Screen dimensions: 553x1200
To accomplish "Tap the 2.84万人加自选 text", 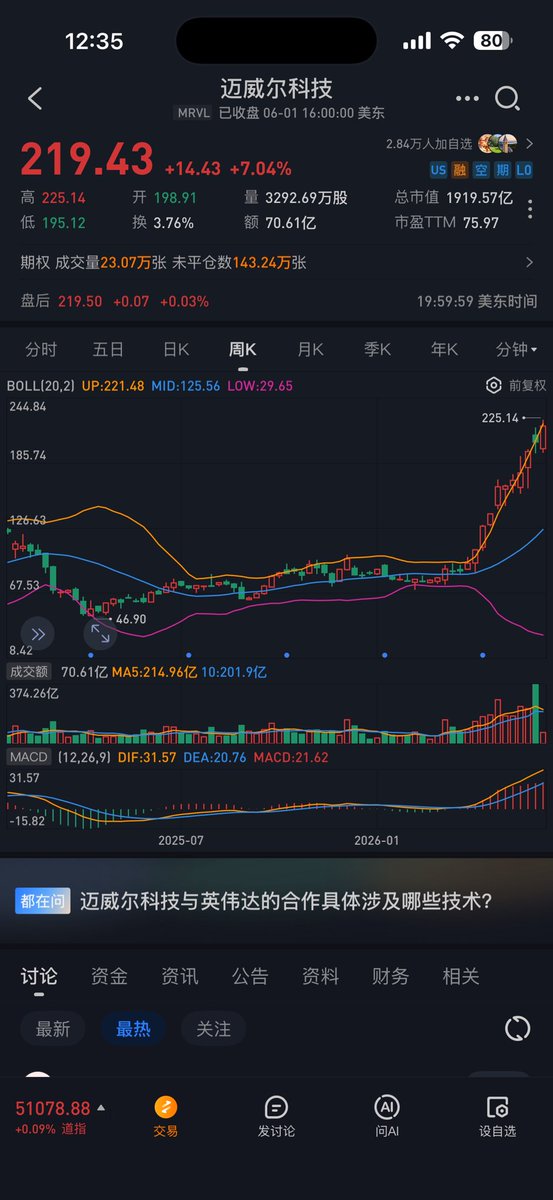I will click(430, 144).
